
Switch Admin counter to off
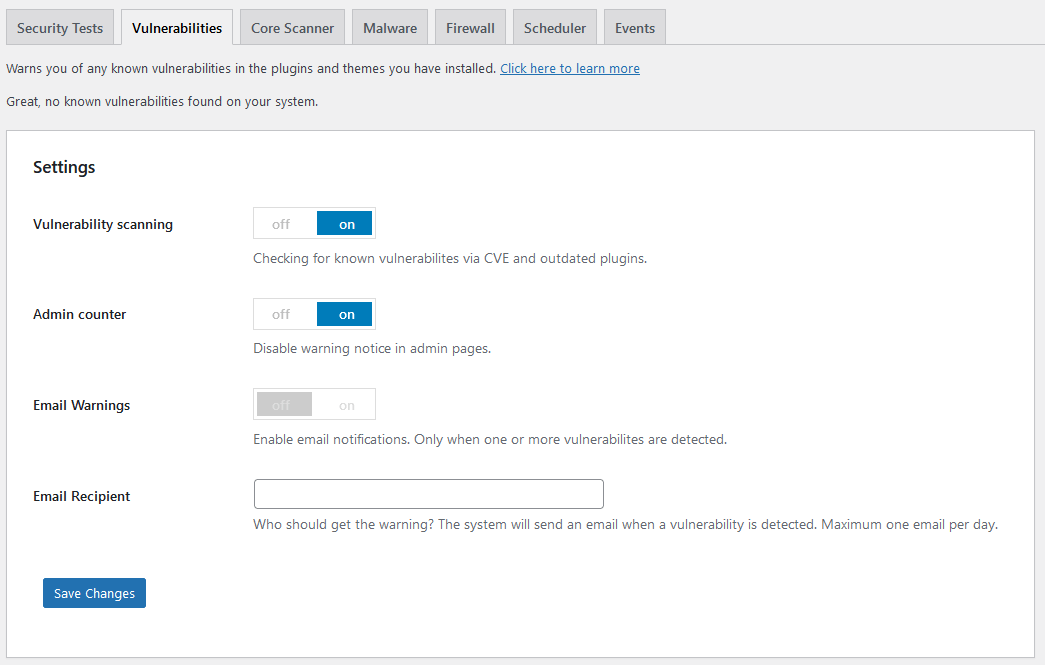(x=281, y=314)
